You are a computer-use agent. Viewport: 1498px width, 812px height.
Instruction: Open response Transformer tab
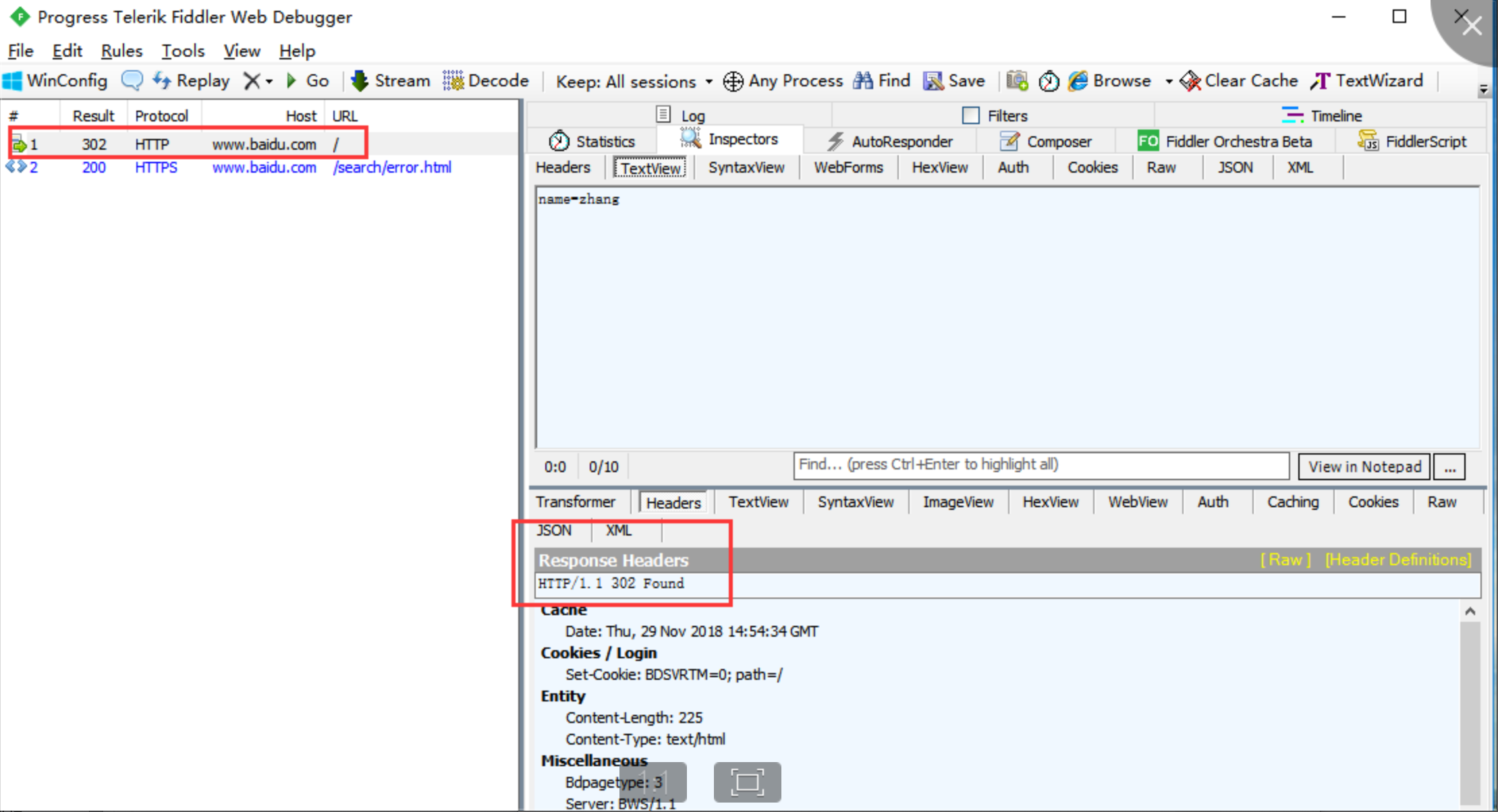point(576,502)
